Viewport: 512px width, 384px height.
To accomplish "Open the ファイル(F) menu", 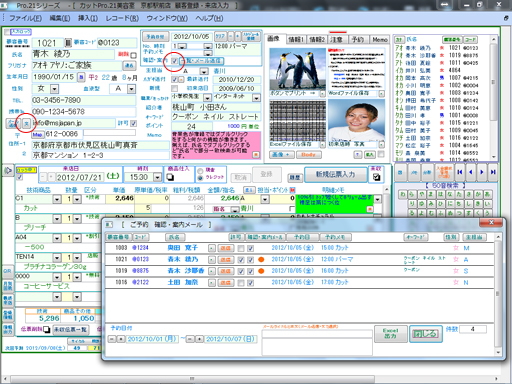I will coord(25,18).
